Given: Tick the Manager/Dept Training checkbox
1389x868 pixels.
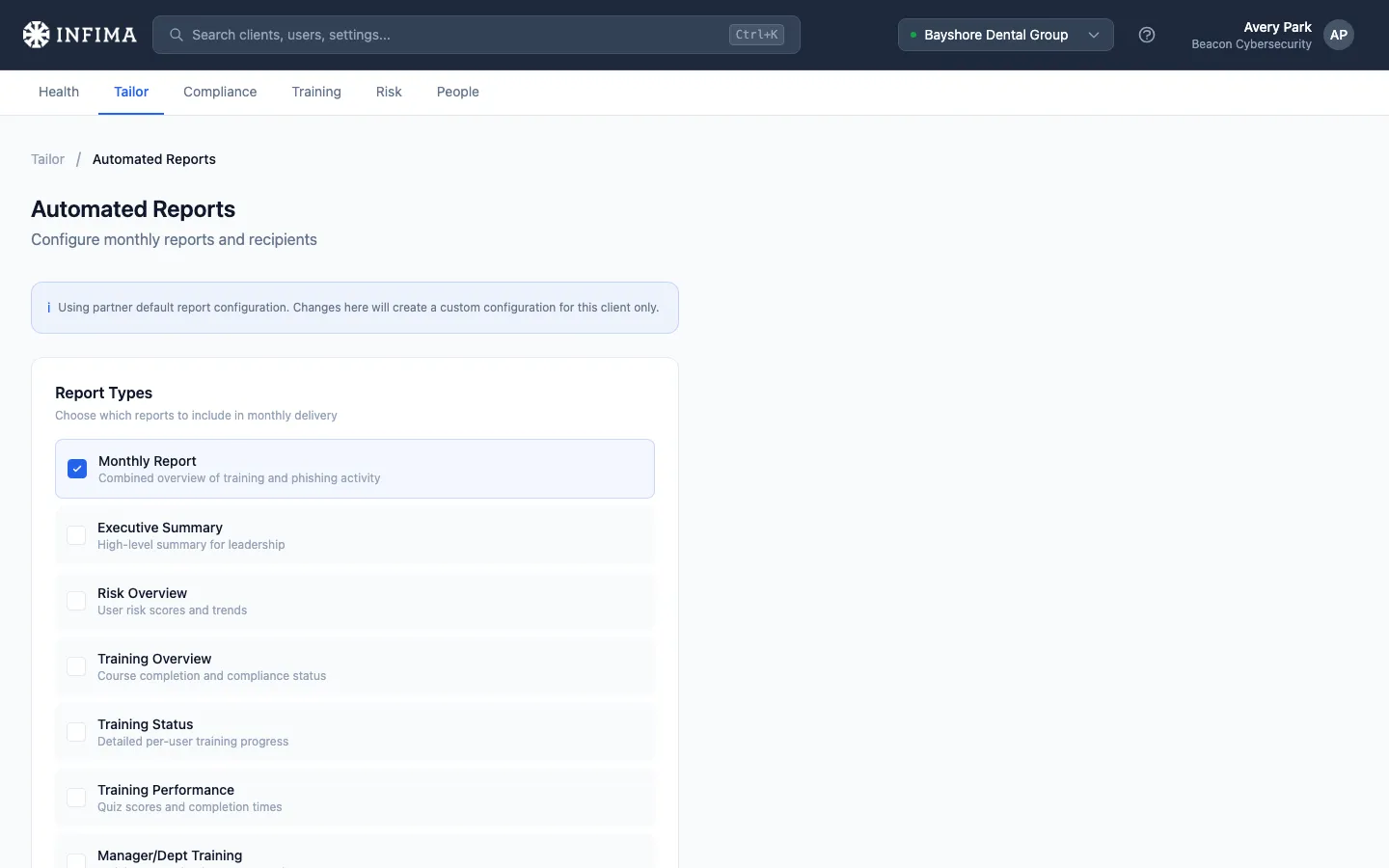Looking at the screenshot, I should pyautogui.click(x=76, y=860).
